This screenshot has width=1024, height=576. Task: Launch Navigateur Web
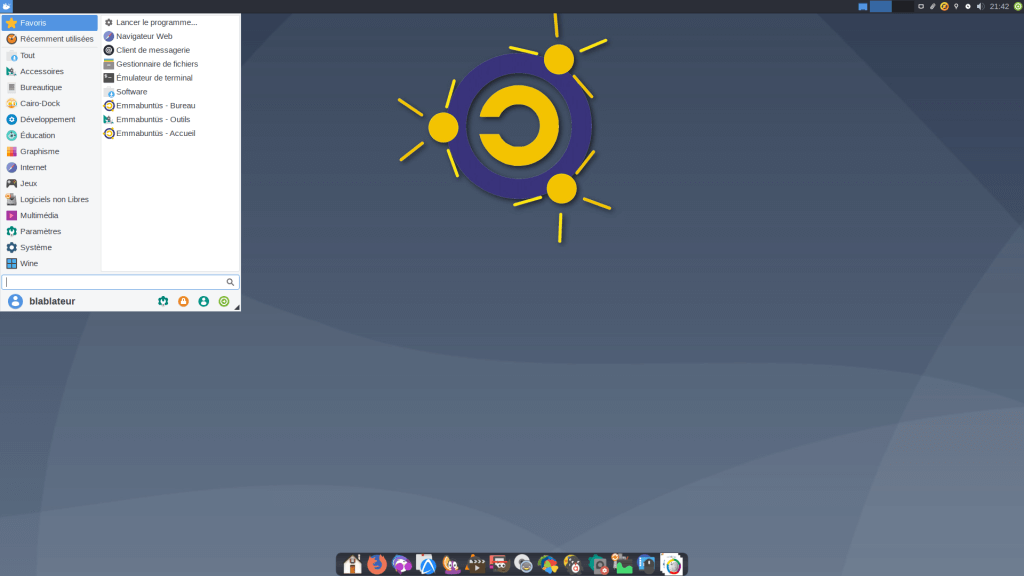click(170, 36)
